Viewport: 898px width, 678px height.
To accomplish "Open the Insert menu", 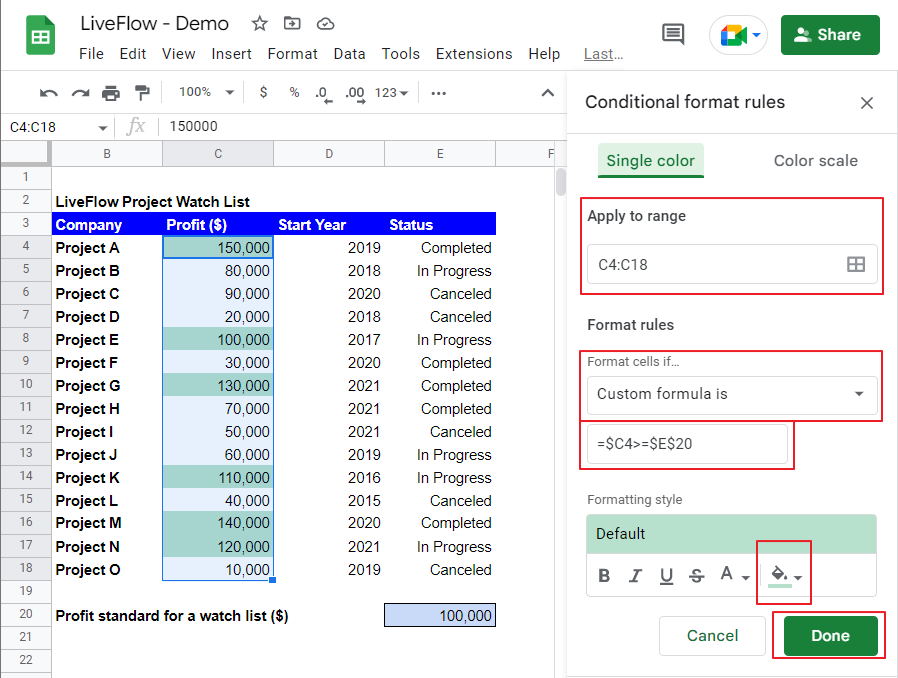I will [x=231, y=54].
